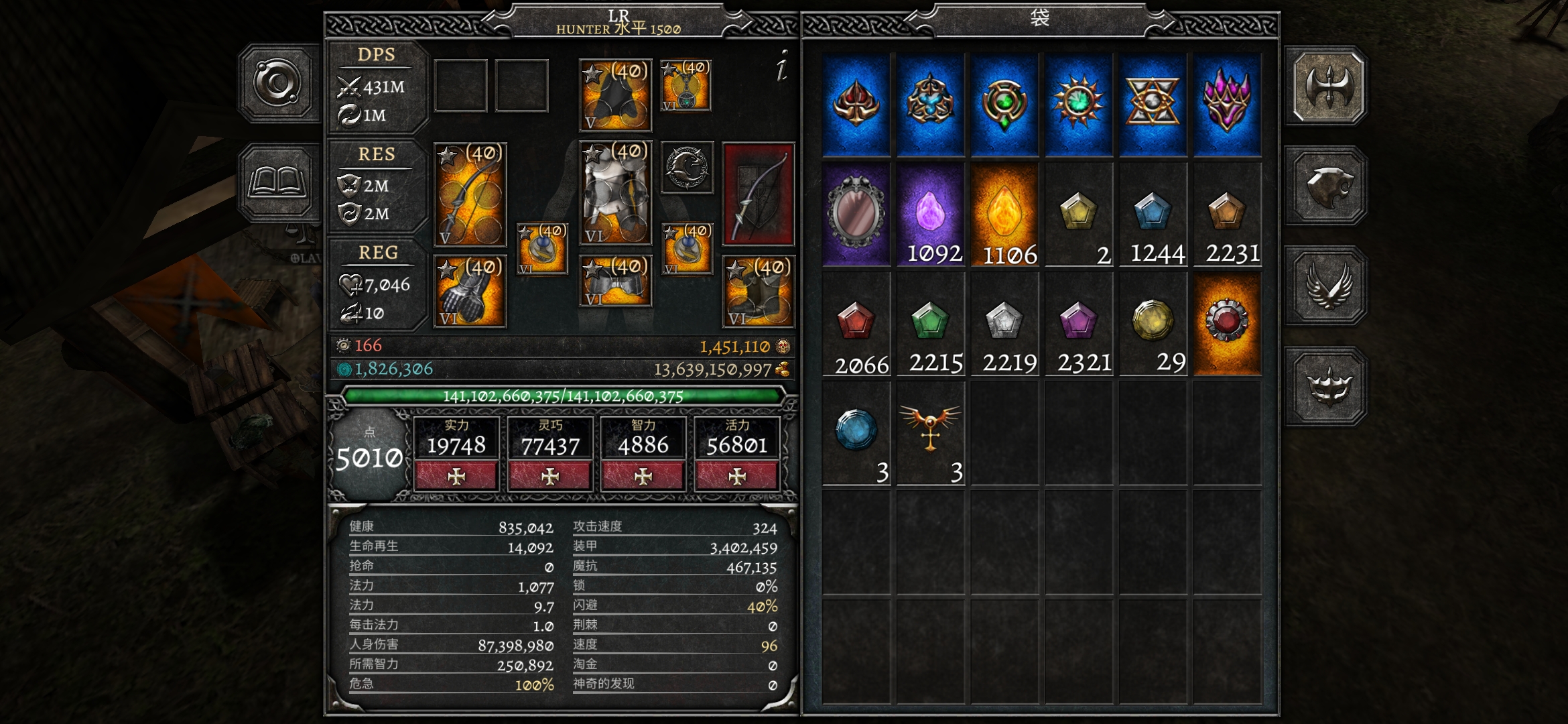Click the ring orb button above spellbook
Viewport: 1568px width, 724px height.
click(277, 83)
